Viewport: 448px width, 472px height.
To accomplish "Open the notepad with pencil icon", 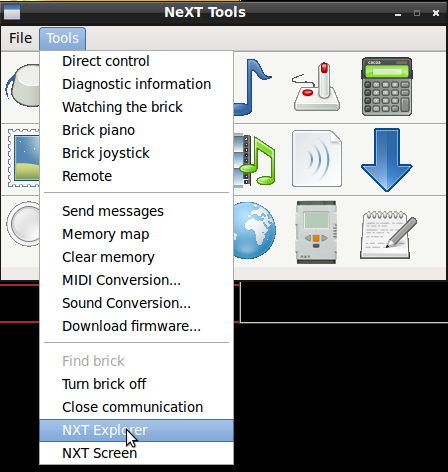I will click(x=388, y=234).
